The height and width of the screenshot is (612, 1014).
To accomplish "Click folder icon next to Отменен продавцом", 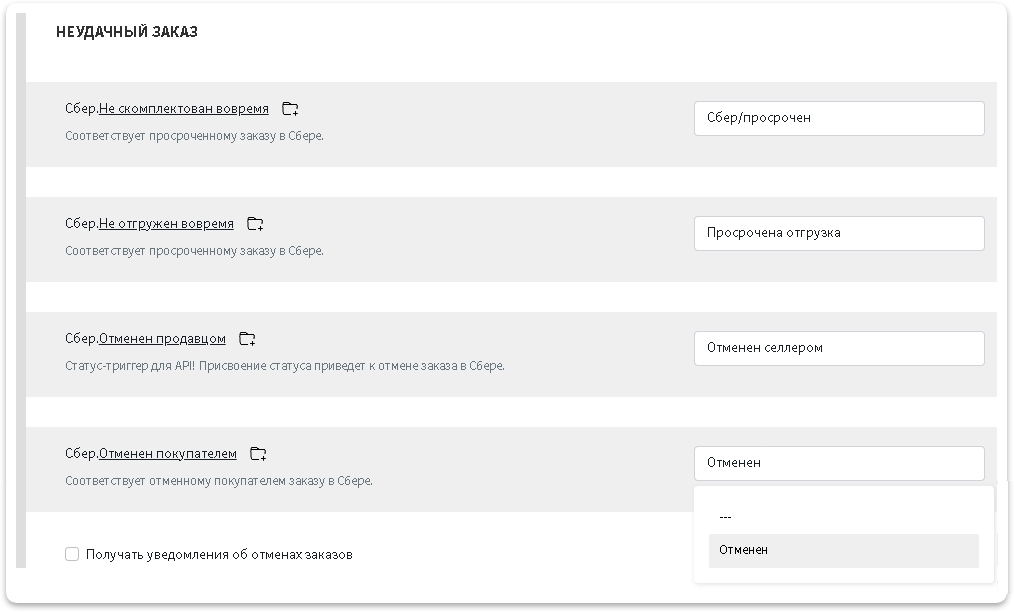I will (247, 338).
